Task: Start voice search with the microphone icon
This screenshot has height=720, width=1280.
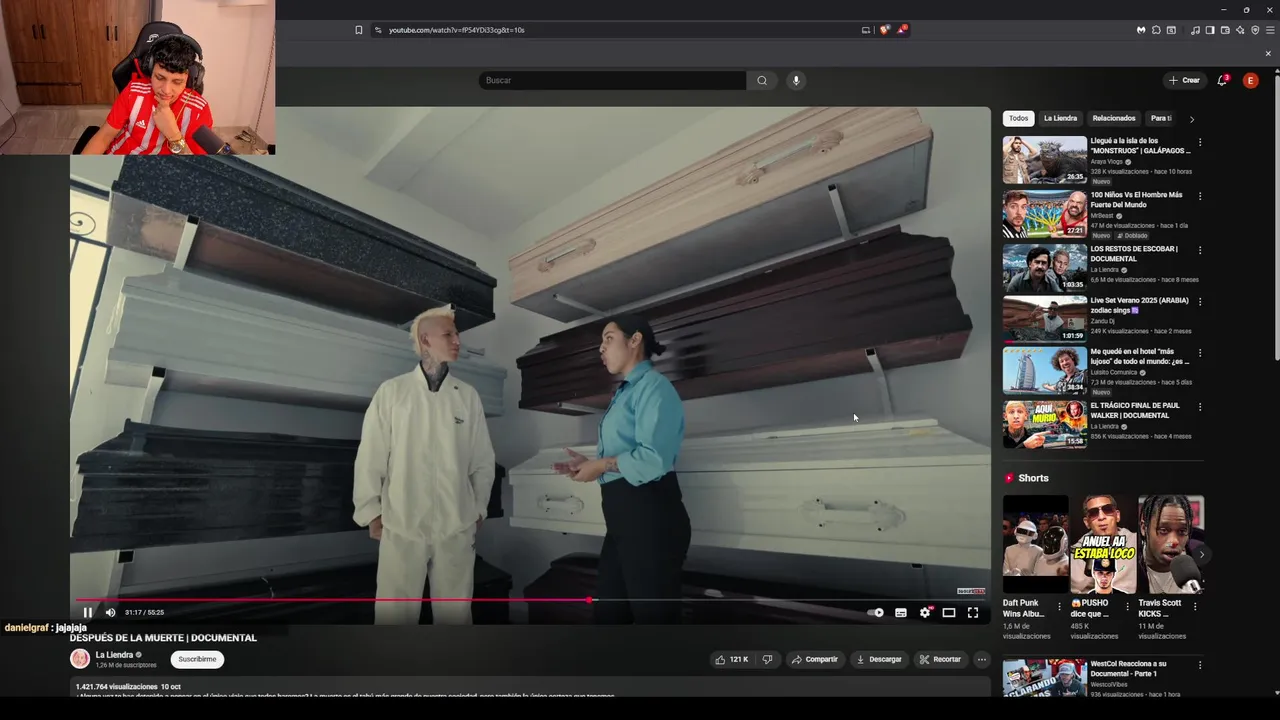Action: [x=796, y=80]
